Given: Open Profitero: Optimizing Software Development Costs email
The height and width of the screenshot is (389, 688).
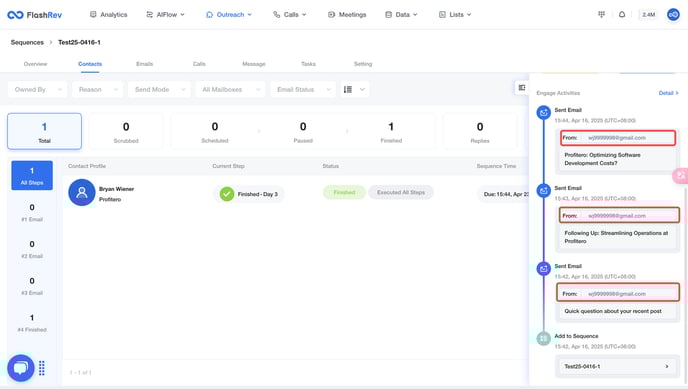Looking at the screenshot, I should pos(602,159).
